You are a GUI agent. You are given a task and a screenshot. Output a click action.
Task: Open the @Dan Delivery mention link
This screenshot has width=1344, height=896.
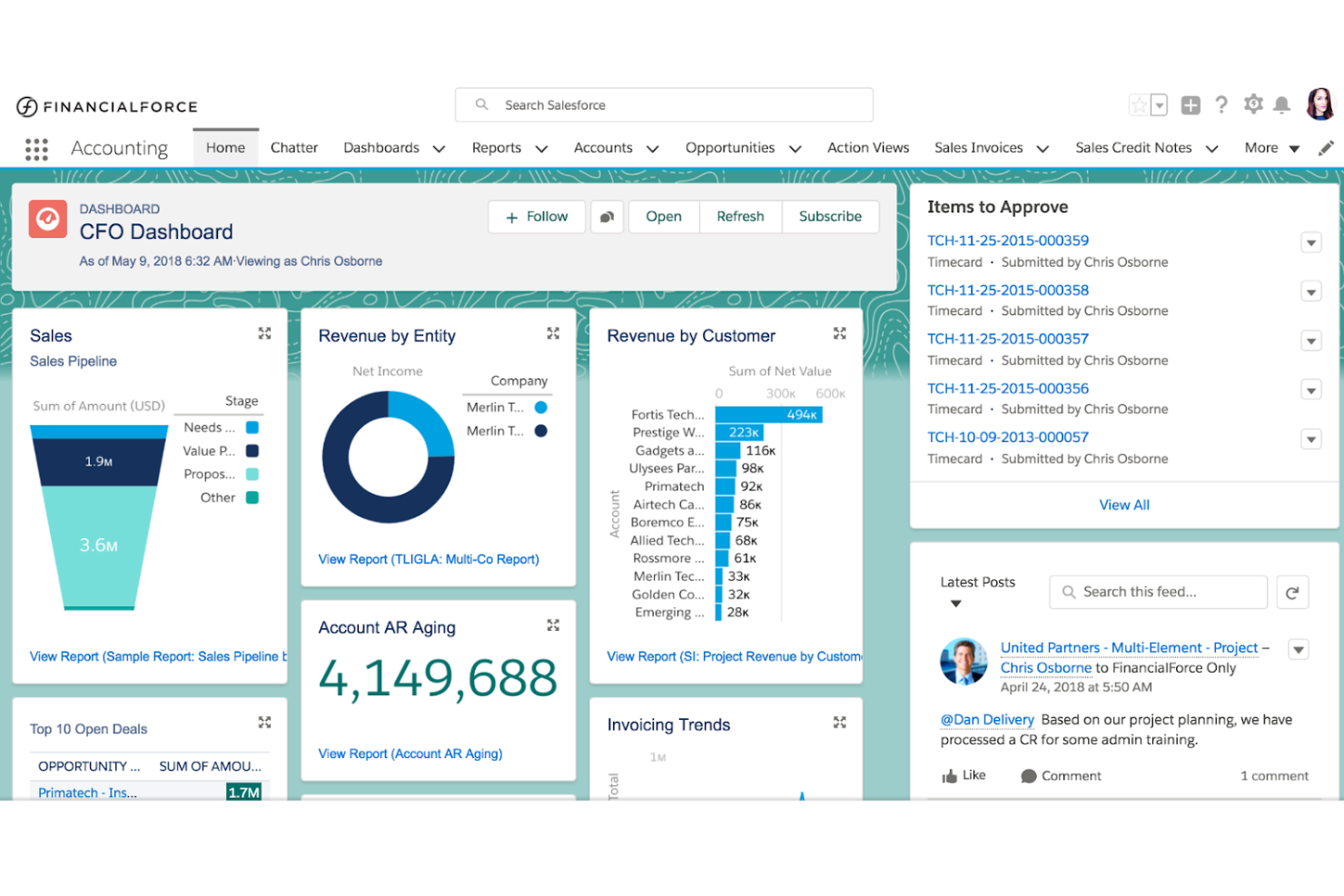[x=987, y=720]
